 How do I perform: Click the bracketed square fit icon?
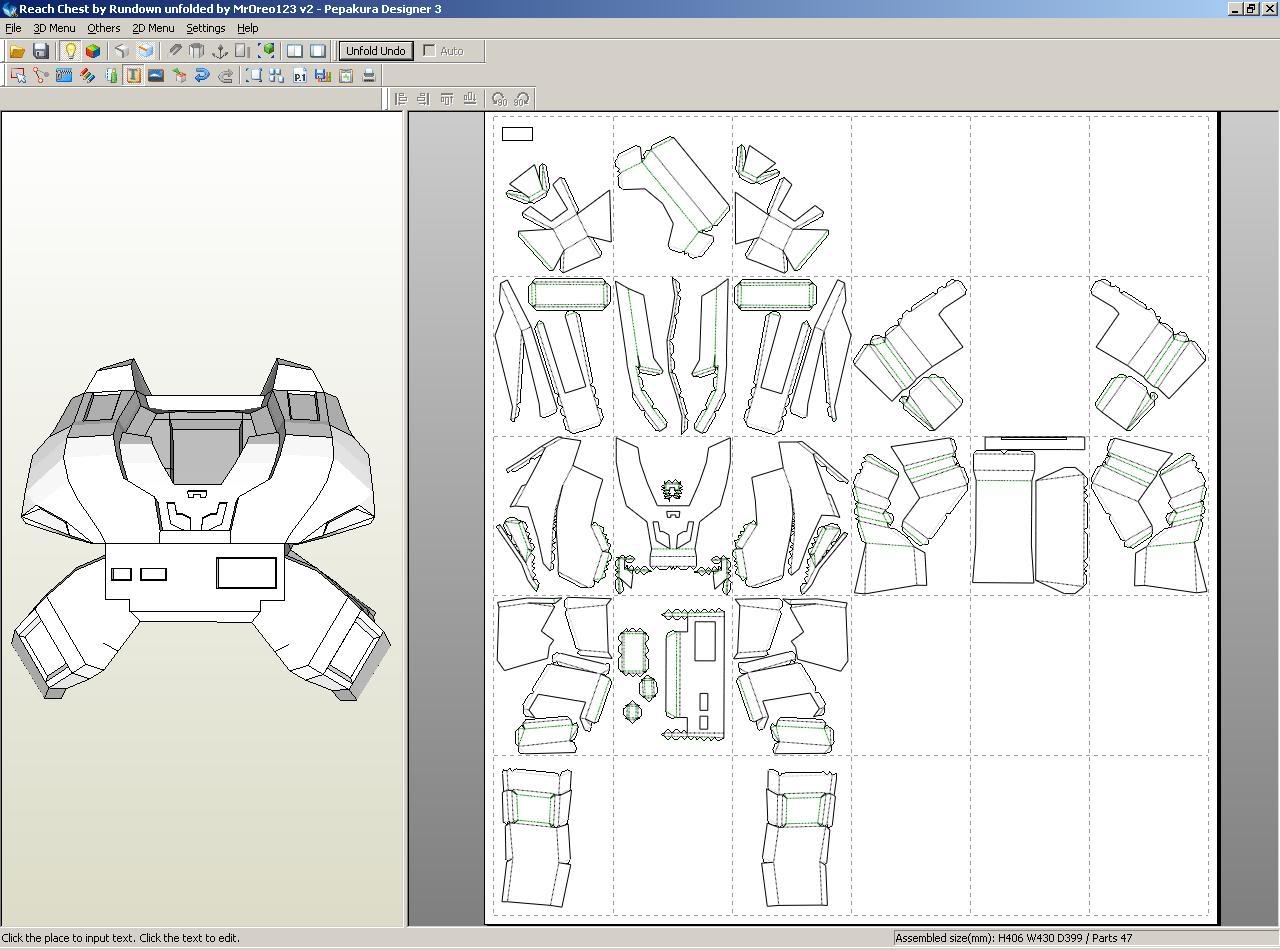254,75
